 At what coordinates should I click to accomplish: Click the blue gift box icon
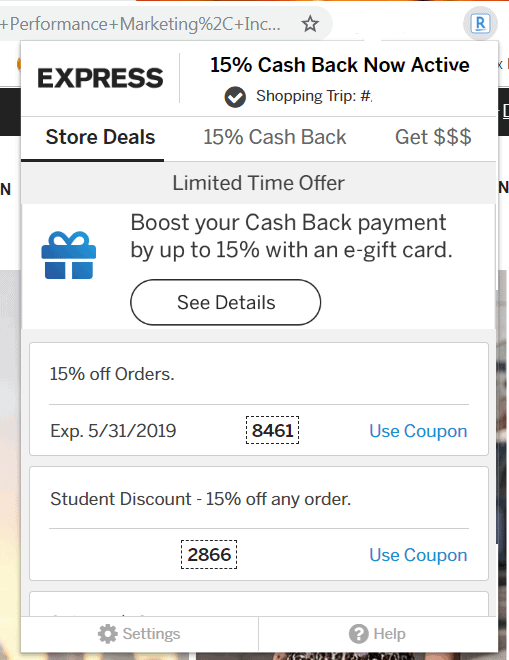coord(69,255)
